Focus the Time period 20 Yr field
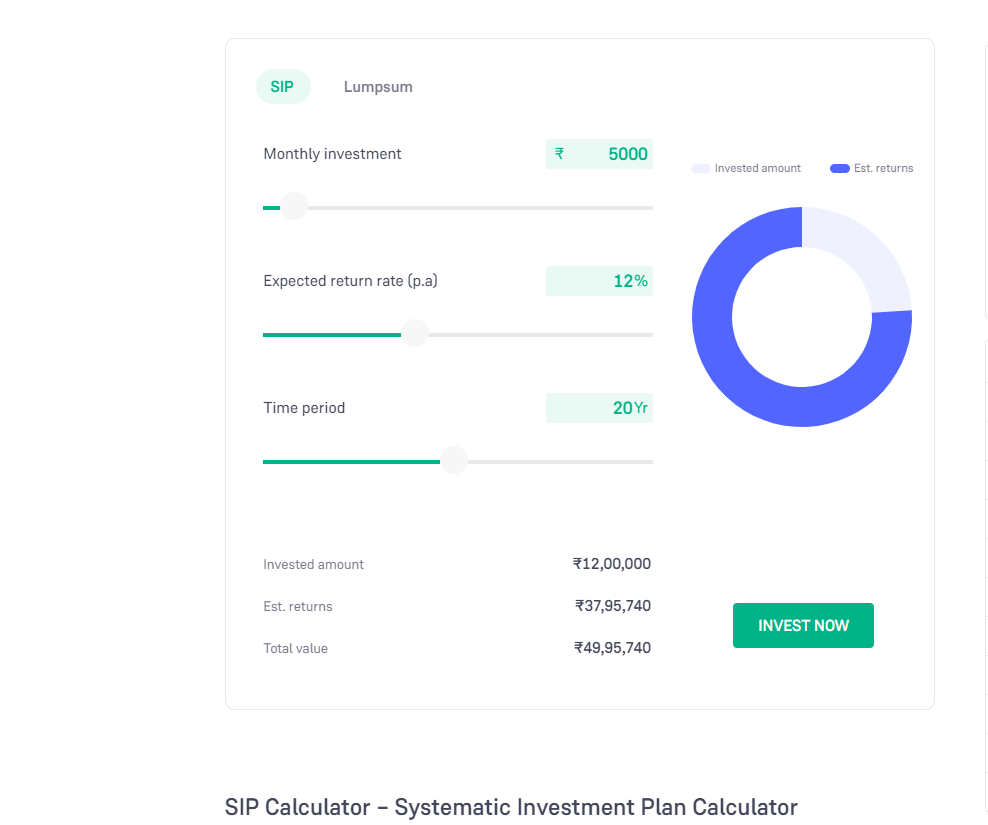 tap(600, 408)
